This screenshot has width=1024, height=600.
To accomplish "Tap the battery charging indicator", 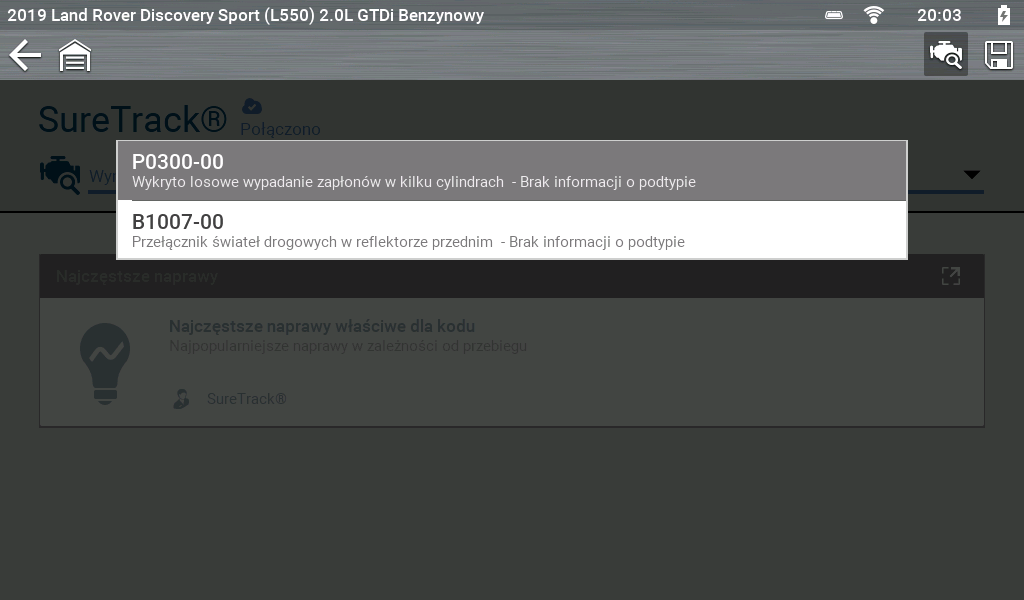I will pos(1004,14).
